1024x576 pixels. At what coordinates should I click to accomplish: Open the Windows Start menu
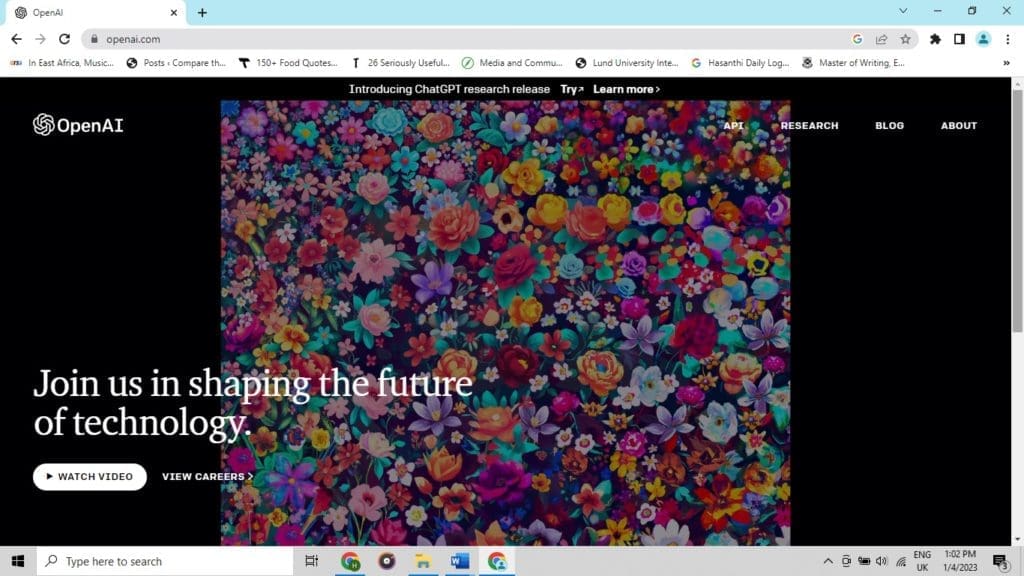point(18,561)
